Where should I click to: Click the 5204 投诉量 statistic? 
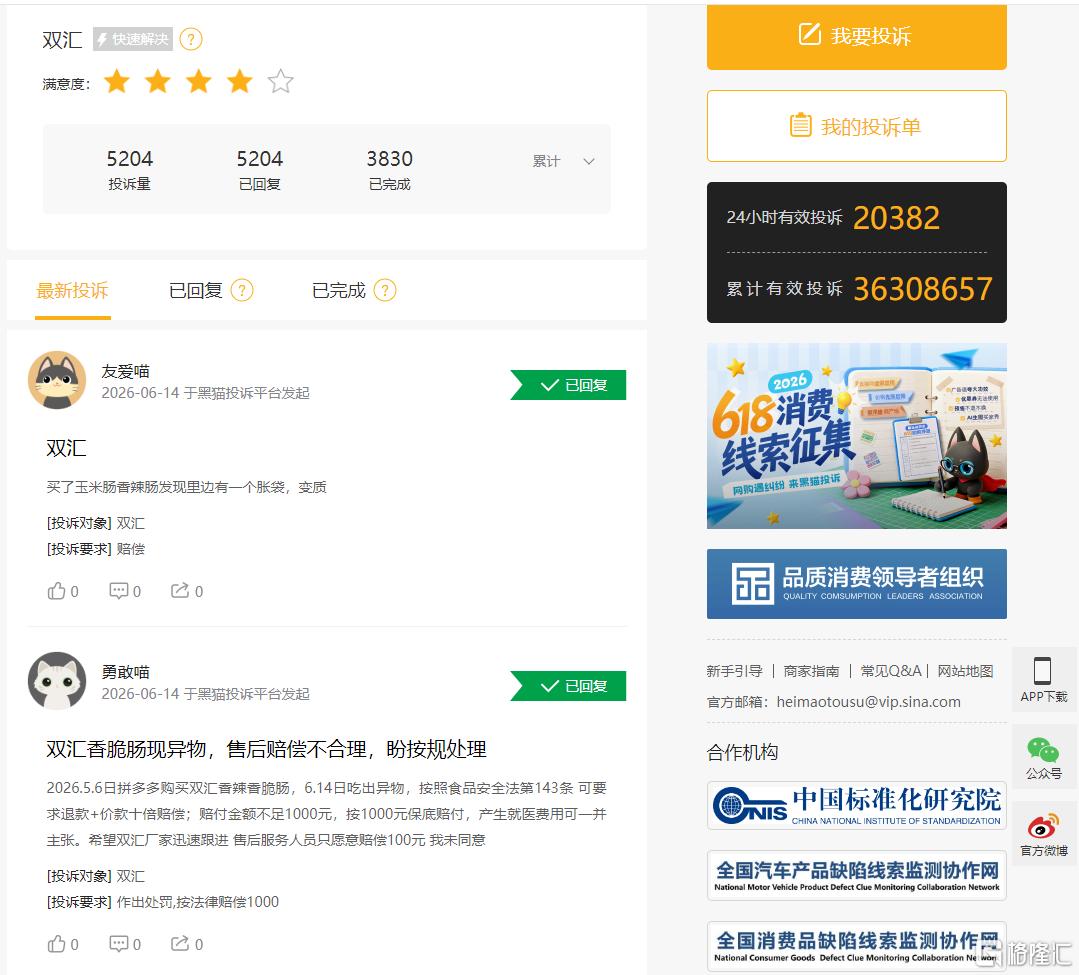pyautogui.click(x=129, y=169)
